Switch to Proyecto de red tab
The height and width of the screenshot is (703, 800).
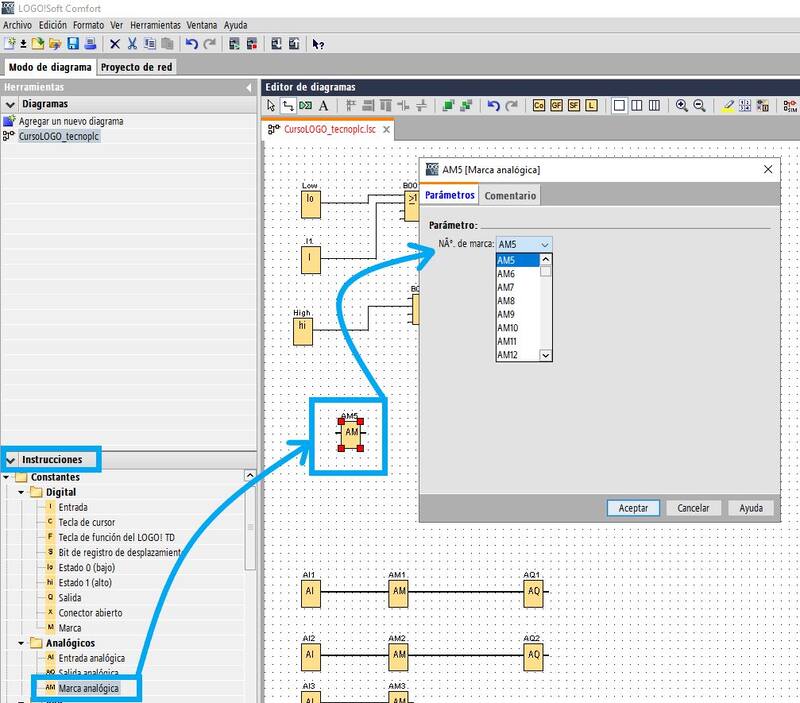[136, 67]
